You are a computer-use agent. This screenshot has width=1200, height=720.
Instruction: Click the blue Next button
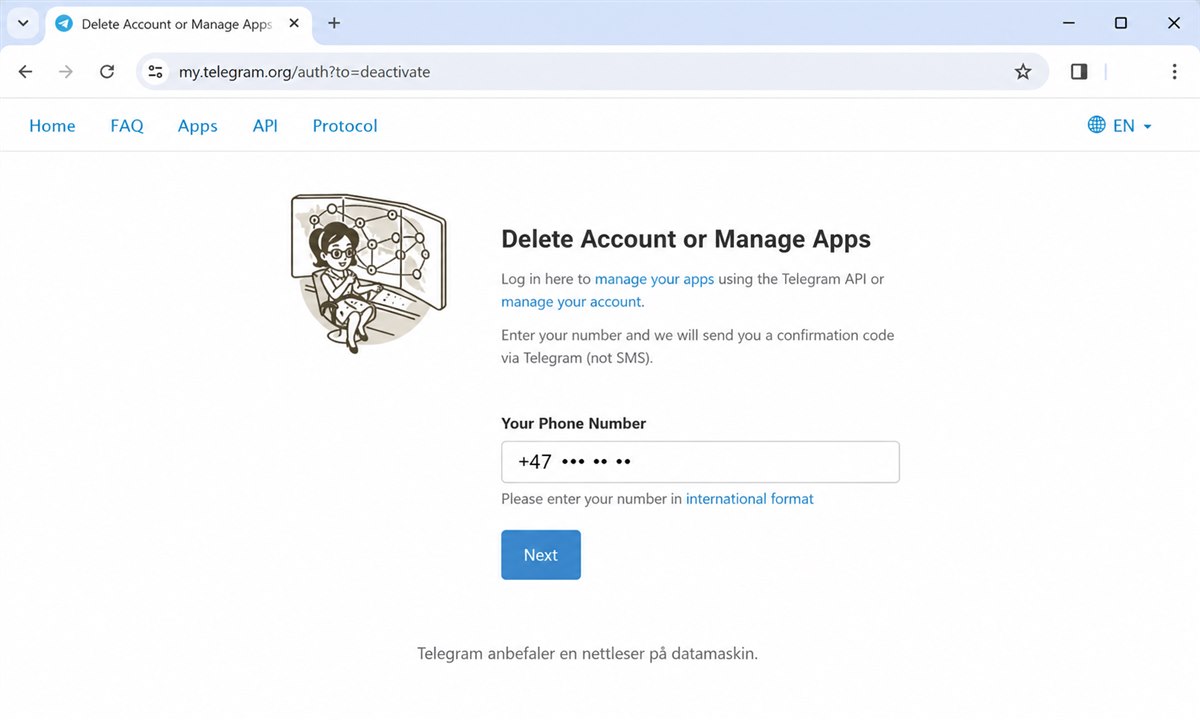tap(541, 555)
